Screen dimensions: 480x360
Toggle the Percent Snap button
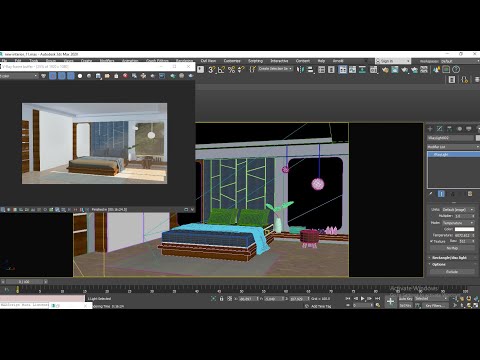[231, 69]
